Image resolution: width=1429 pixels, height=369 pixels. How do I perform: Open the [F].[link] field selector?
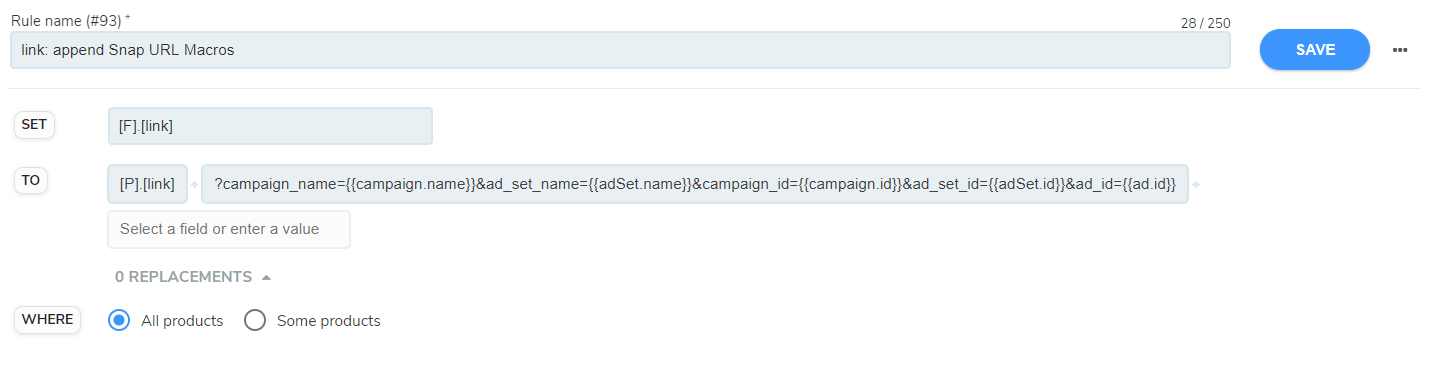point(270,126)
